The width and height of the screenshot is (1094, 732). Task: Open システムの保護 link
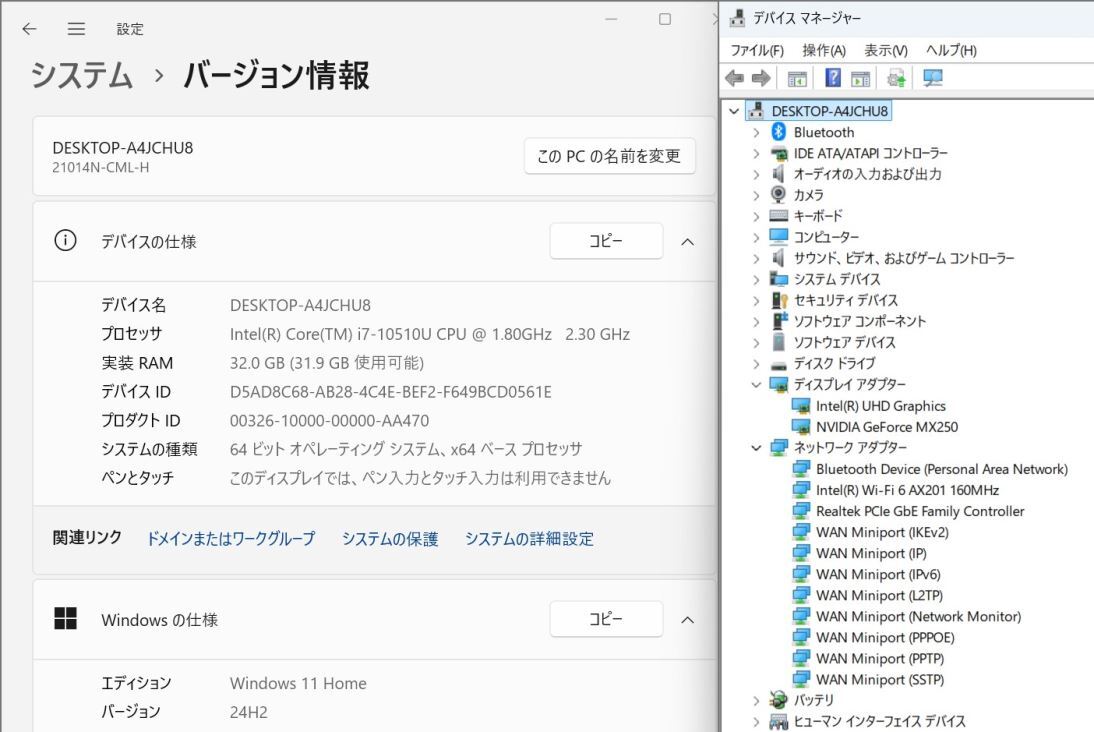390,539
